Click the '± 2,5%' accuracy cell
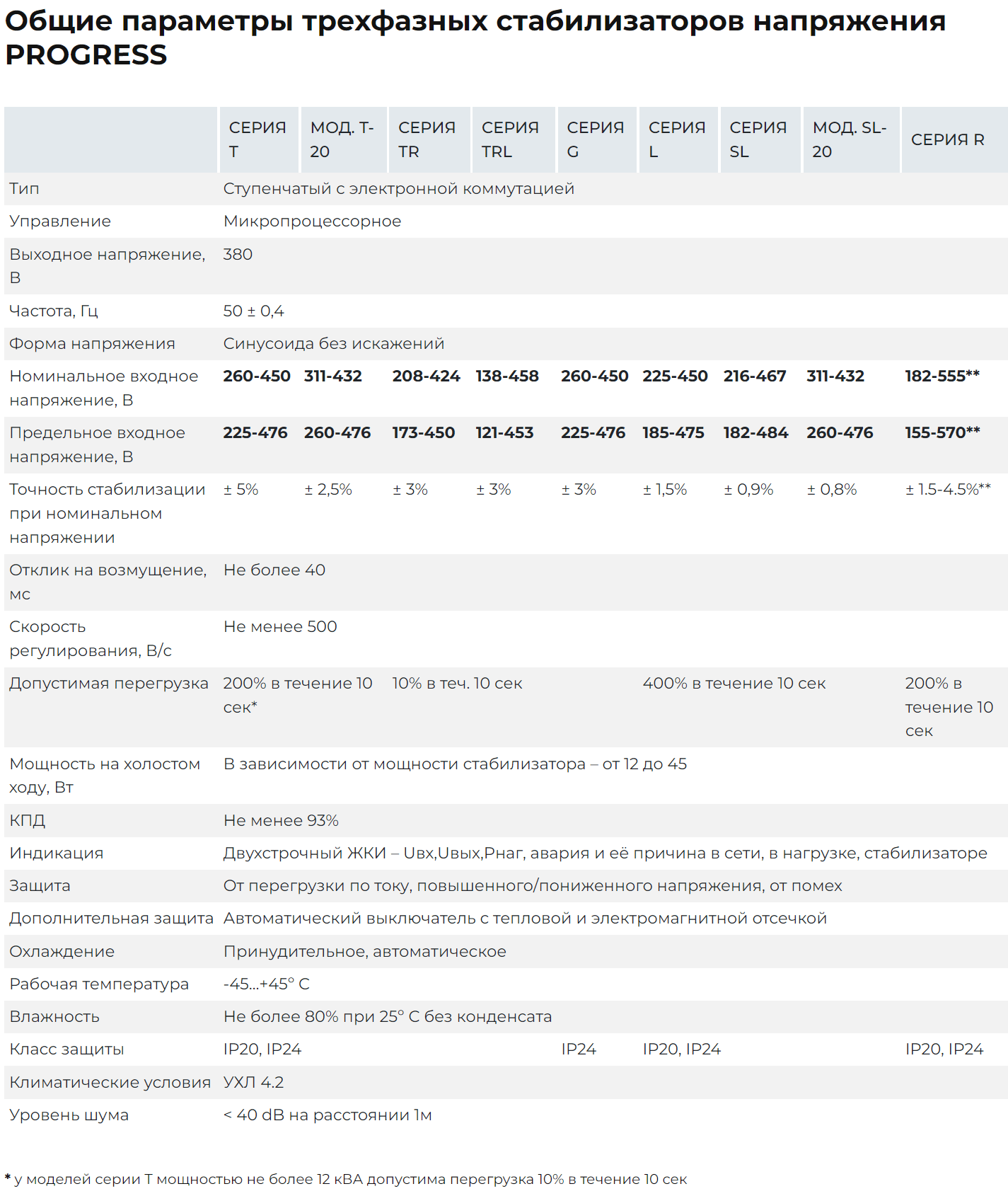 [328, 490]
